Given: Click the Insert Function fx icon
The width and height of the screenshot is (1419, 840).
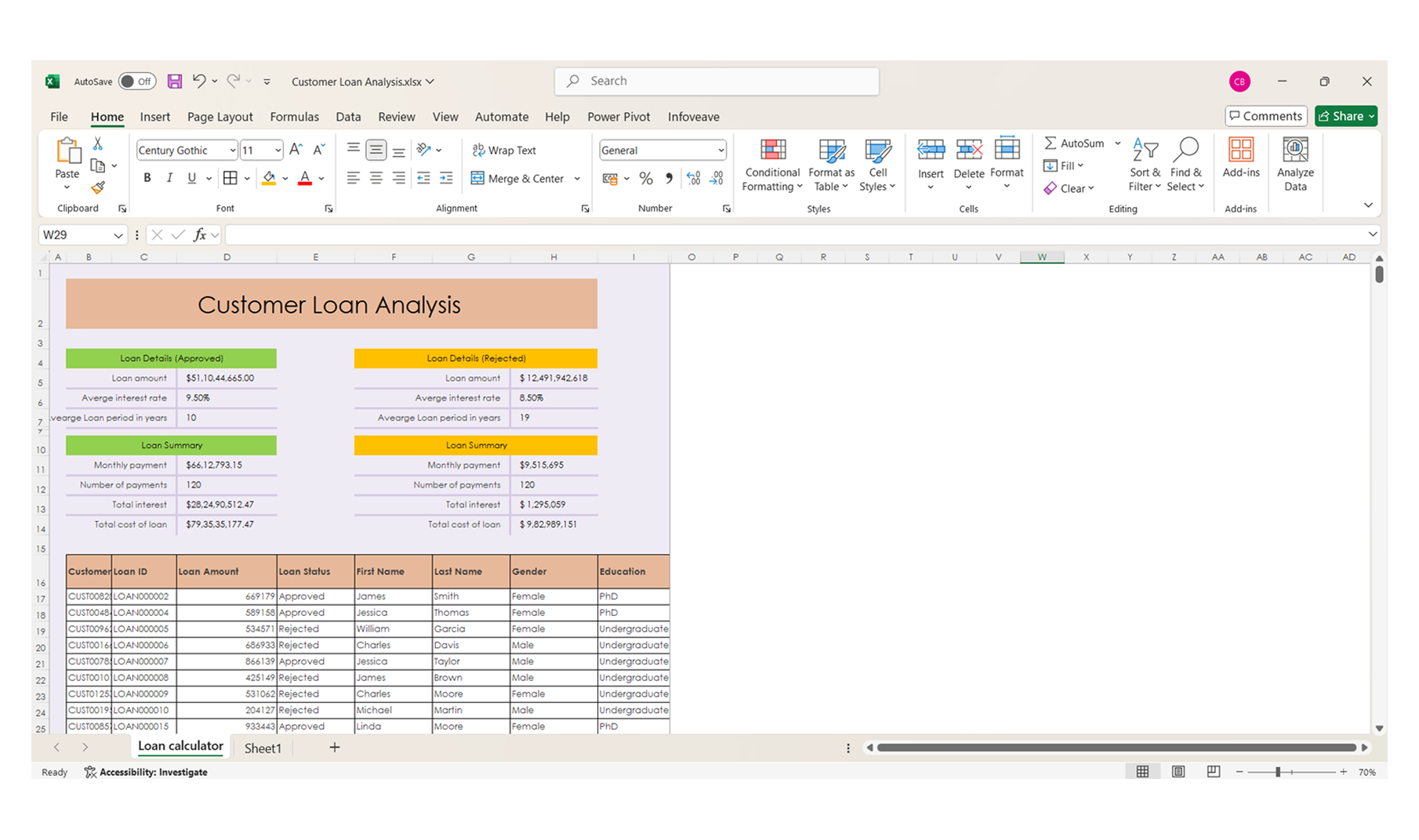Looking at the screenshot, I should click(x=200, y=235).
